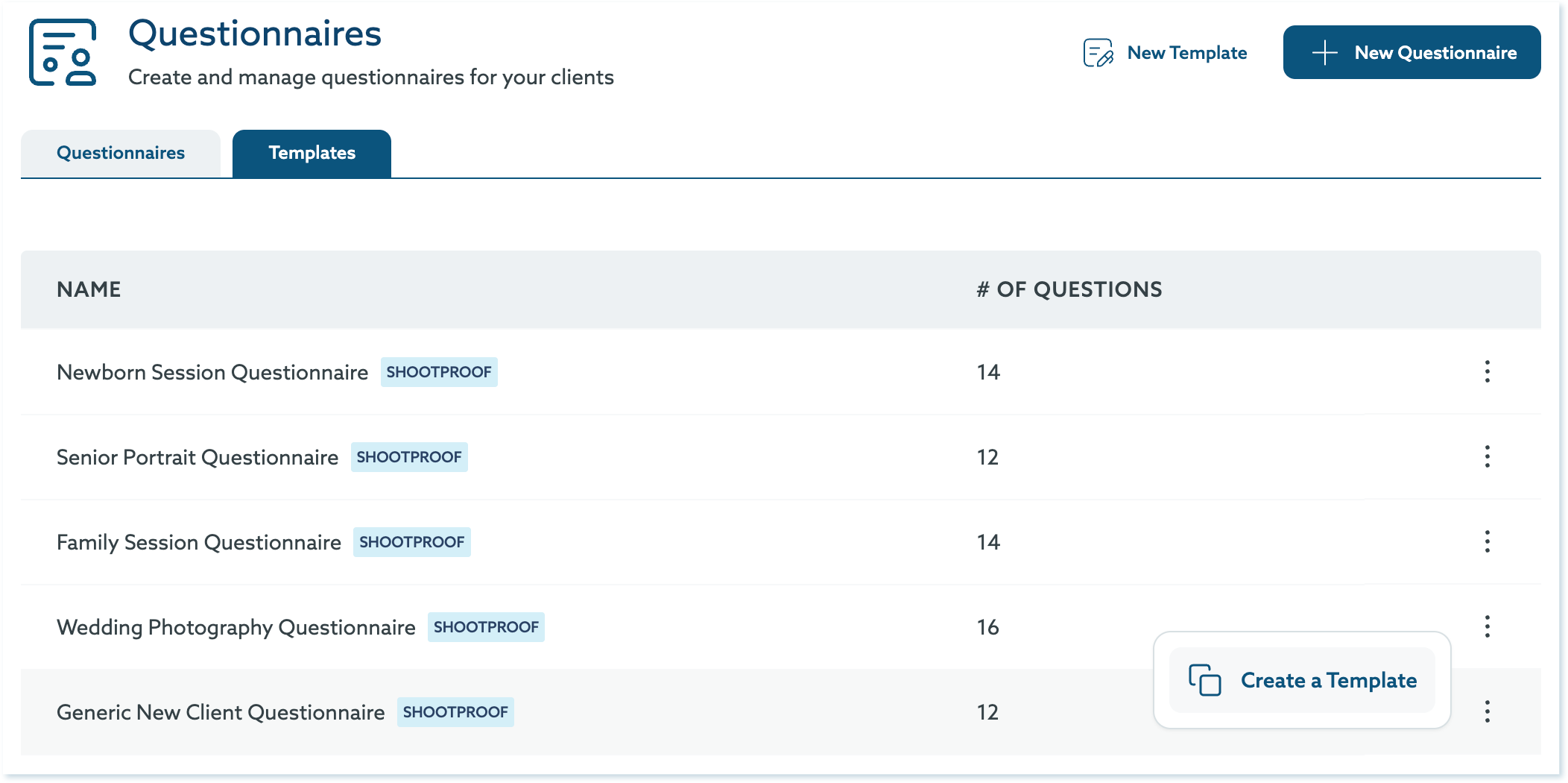Image resolution: width=1568 pixels, height=783 pixels.
Task: Open the three-dot menu for Senior Portrait Questionnaire
Action: [1487, 456]
